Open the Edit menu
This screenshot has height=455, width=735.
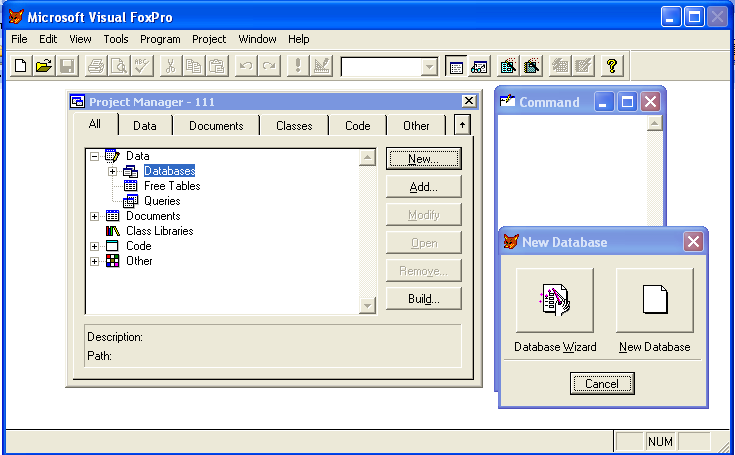point(48,39)
